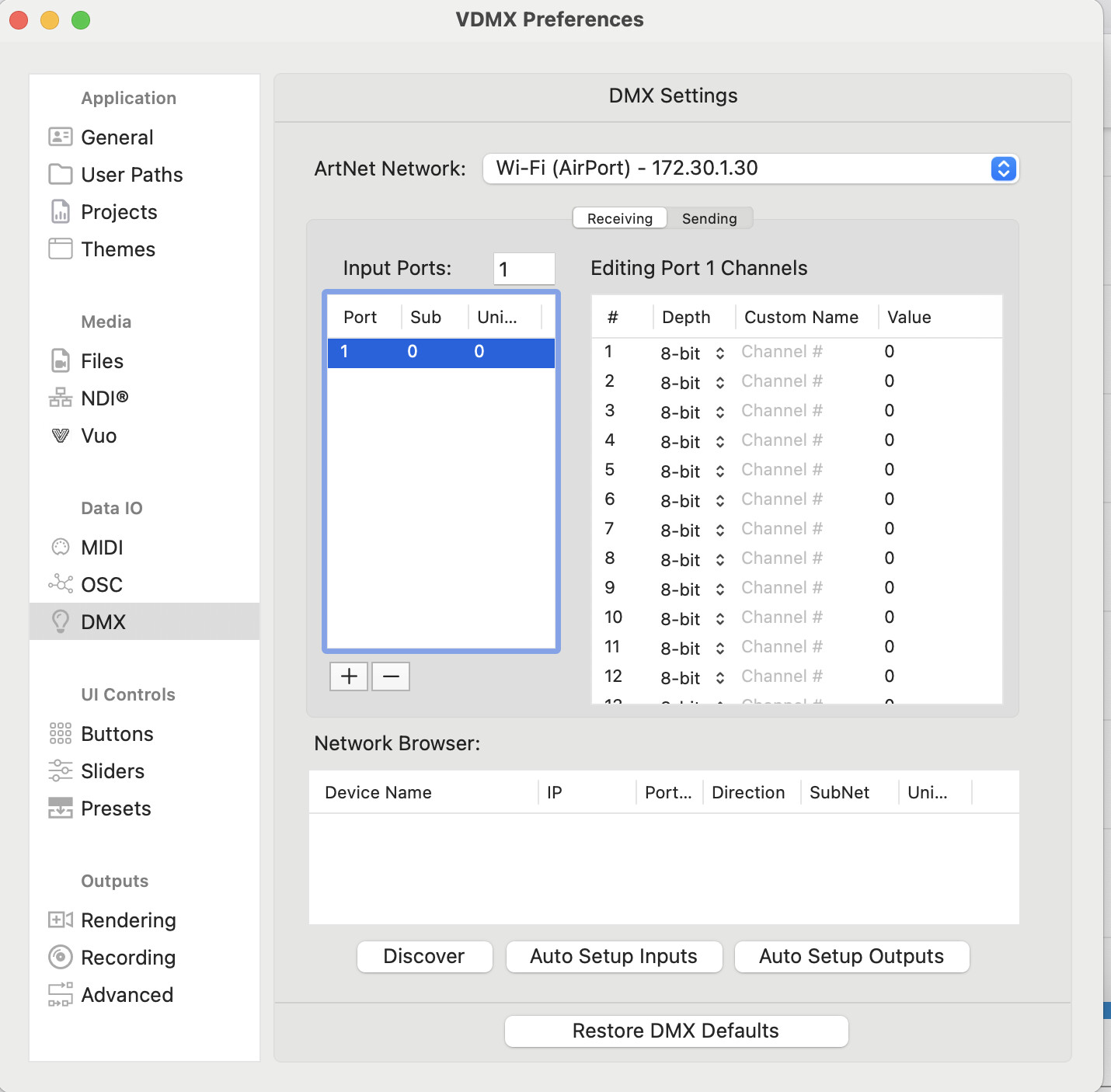The width and height of the screenshot is (1111, 1092).
Task: Click the Device Name column header
Action: point(423,792)
